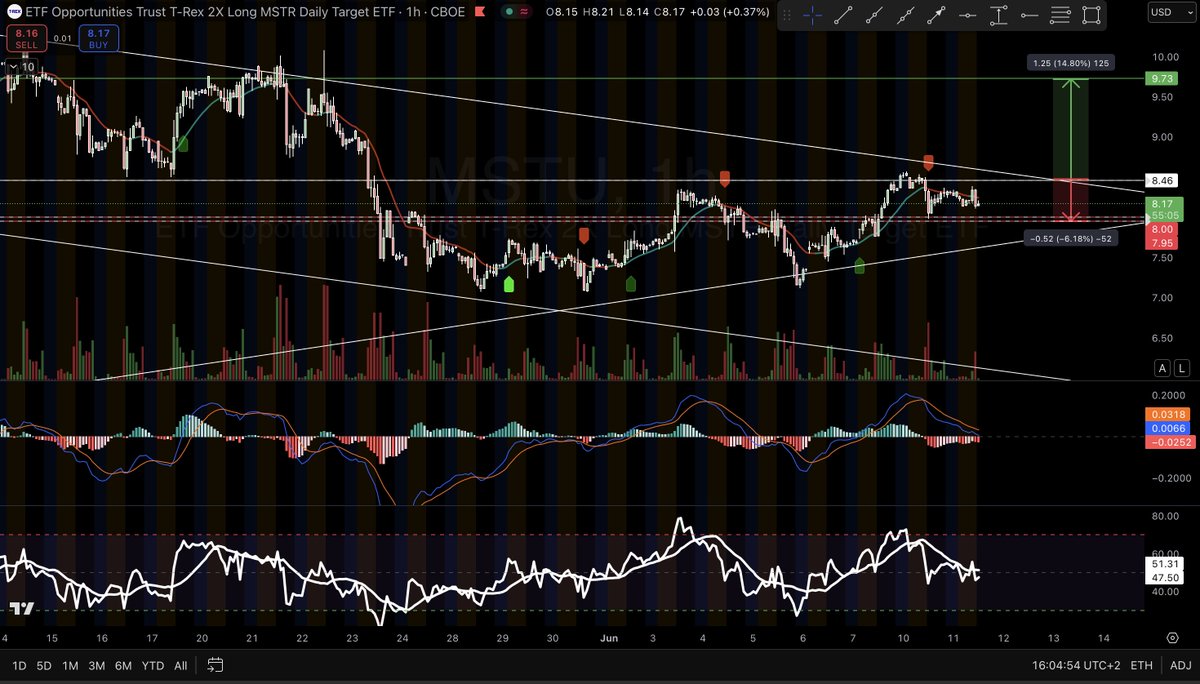This screenshot has width=1200, height=684.
Task: Click the -0.52 (-6.18%) -52 loss label
Action: 1072,238
